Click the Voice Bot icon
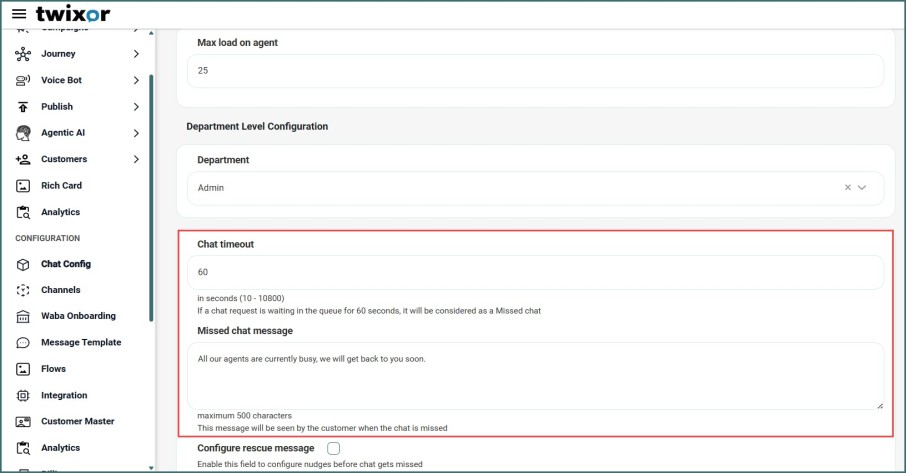Viewport: 906px width, 473px height. (23, 80)
